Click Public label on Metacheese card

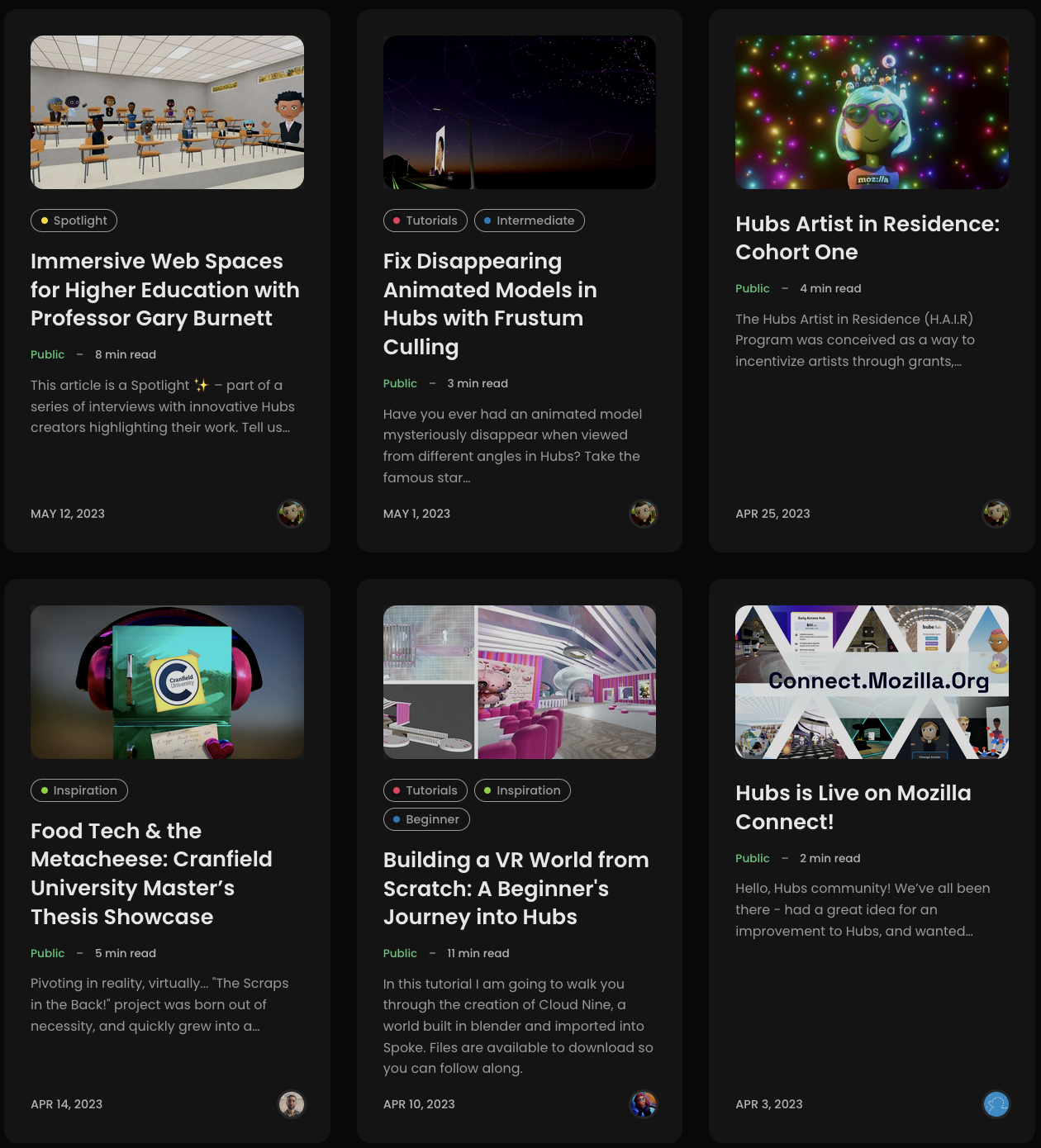point(47,953)
